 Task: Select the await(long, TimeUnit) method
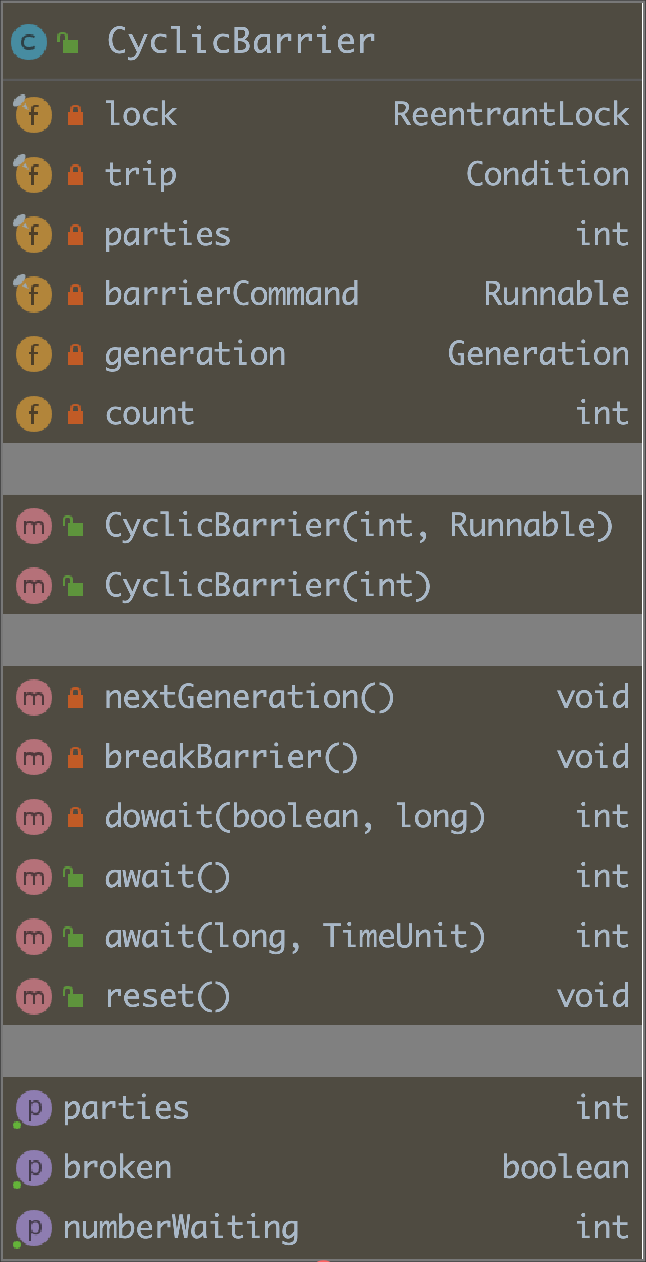coord(294,938)
